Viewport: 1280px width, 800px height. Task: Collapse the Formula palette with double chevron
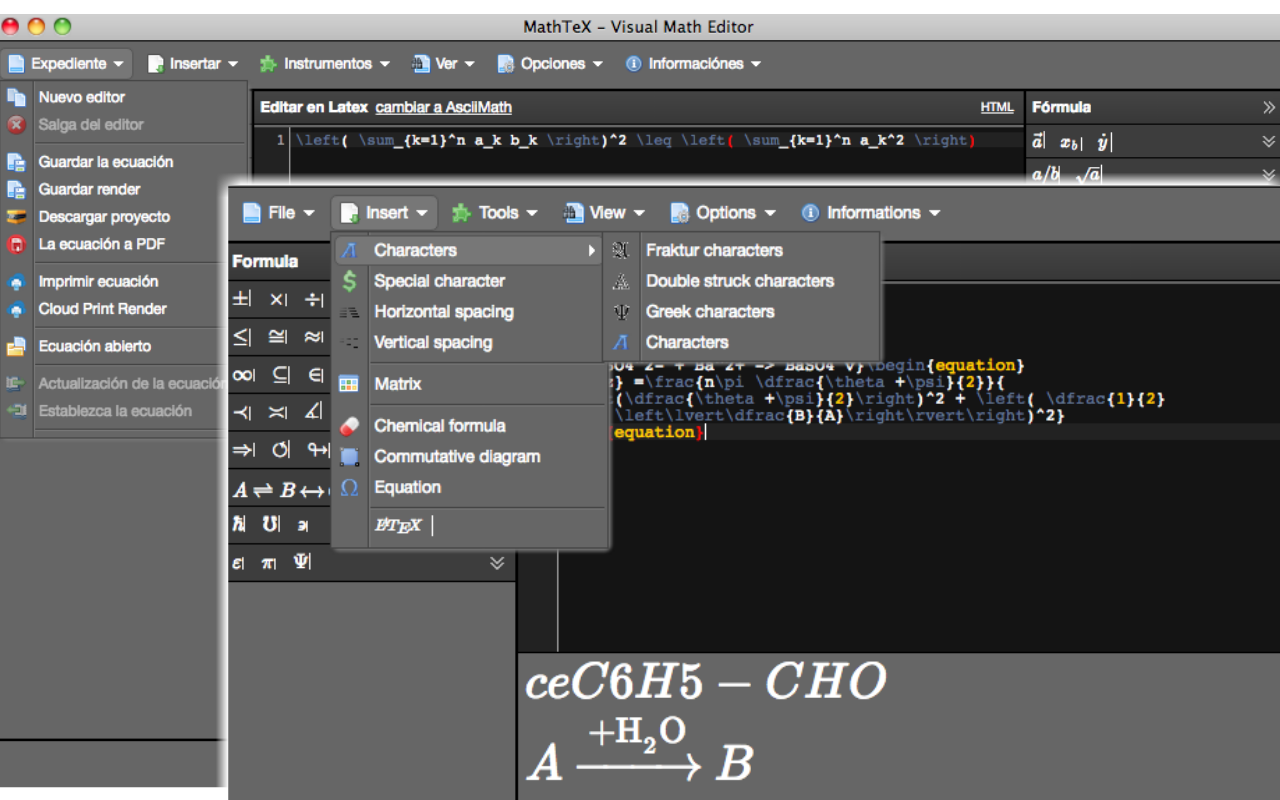point(497,563)
